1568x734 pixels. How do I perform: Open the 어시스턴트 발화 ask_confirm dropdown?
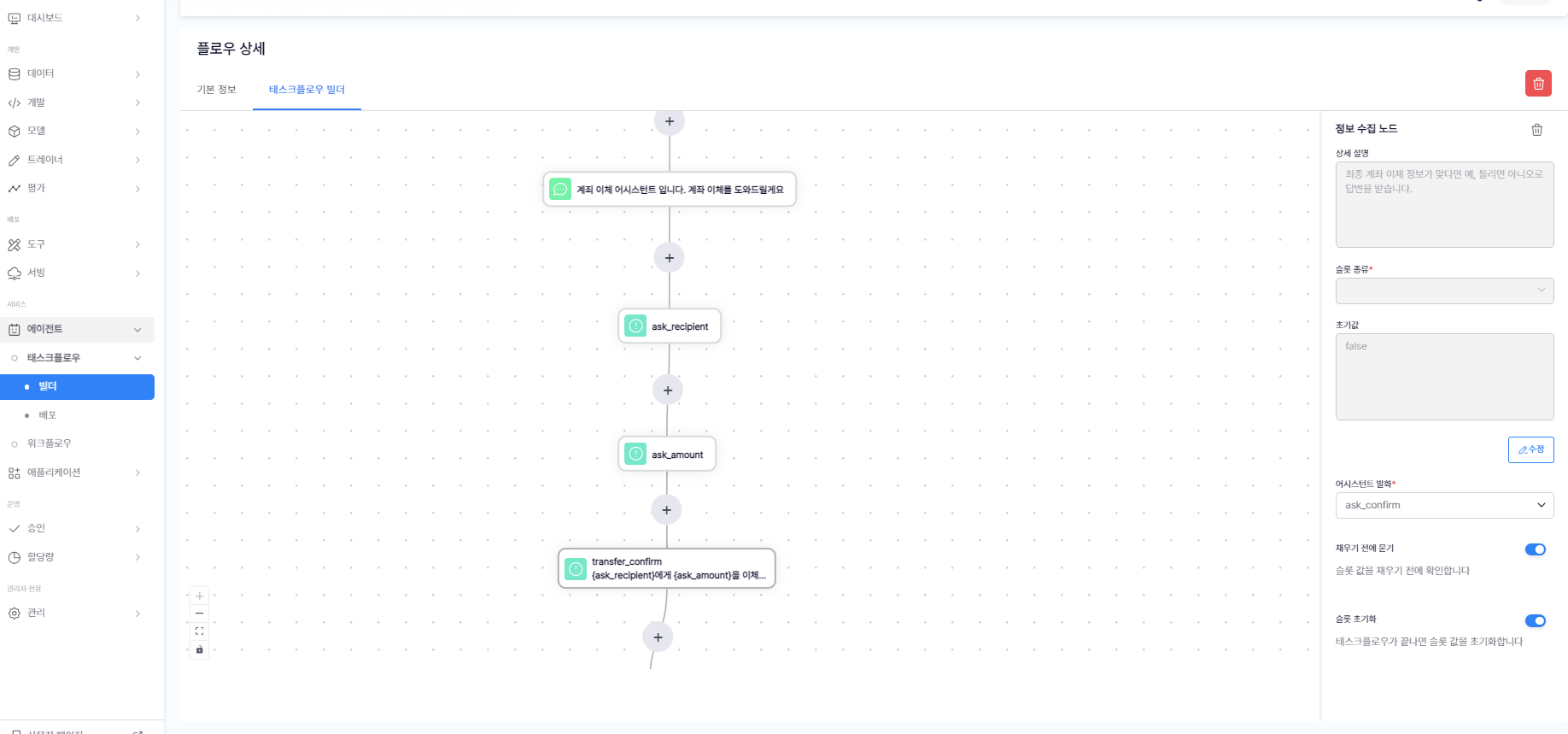1444,505
